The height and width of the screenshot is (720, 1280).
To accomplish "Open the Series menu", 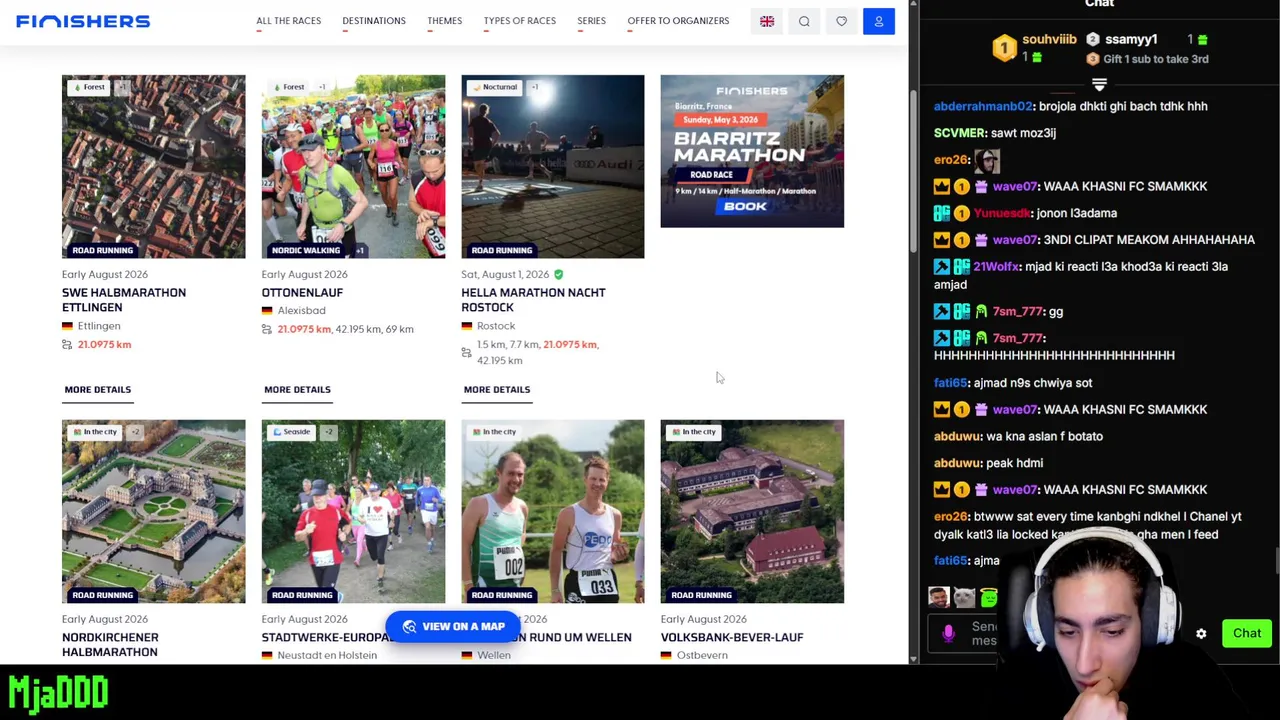I will click(x=591, y=21).
